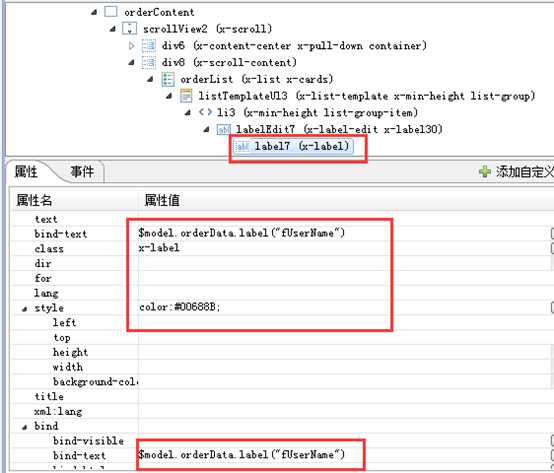Viewport: 554px width, 473px height.
Task: Select scrollView2 (x-scroll) node
Action: pyautogui.click(x=207, y=29)
